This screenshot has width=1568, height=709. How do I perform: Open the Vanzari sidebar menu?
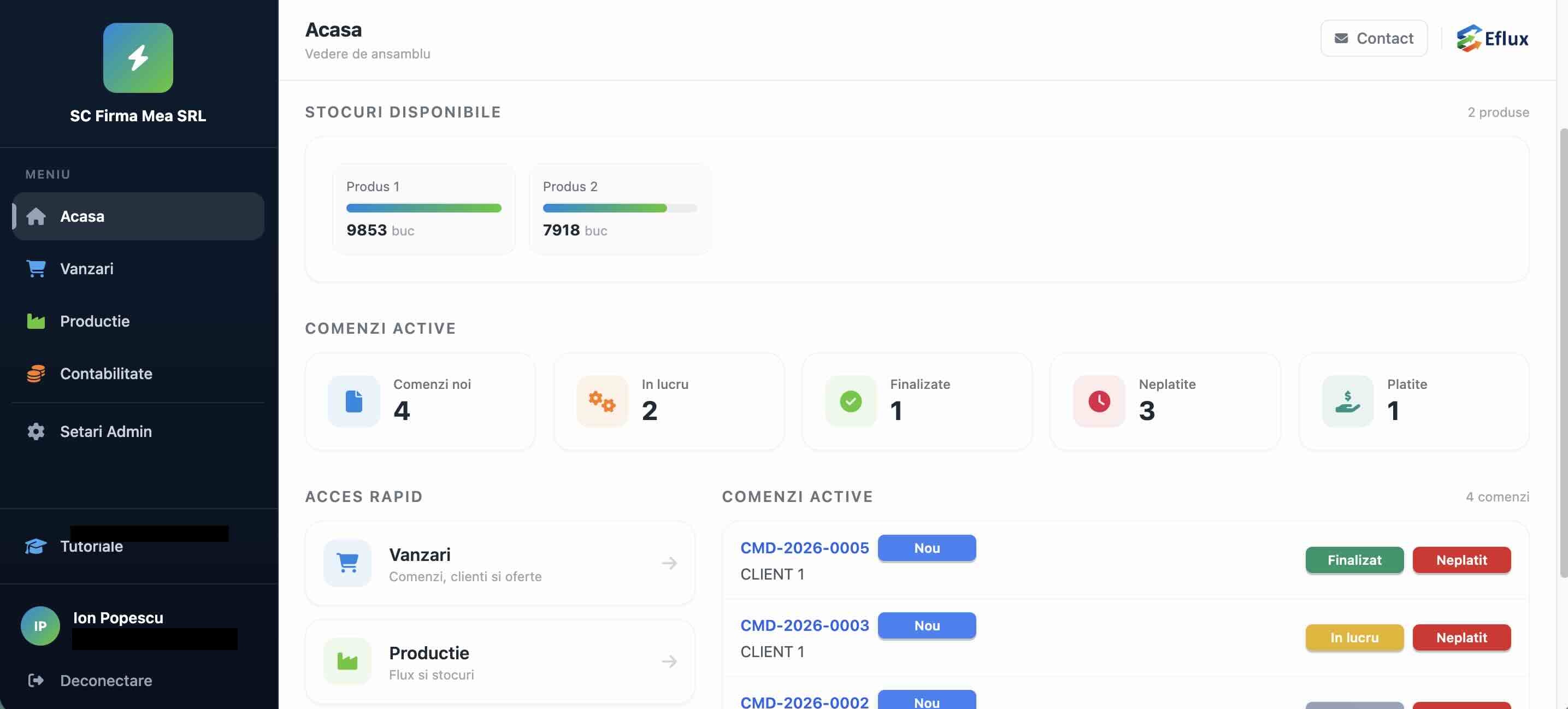138,268
